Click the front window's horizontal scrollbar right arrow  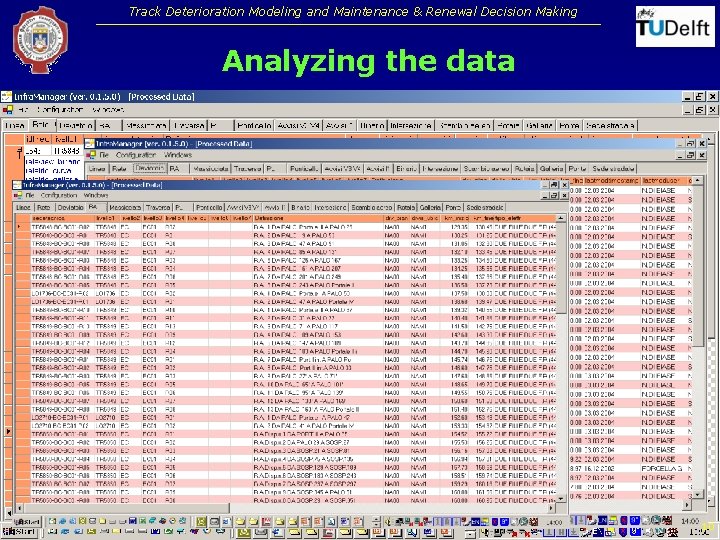coord(551,508)
